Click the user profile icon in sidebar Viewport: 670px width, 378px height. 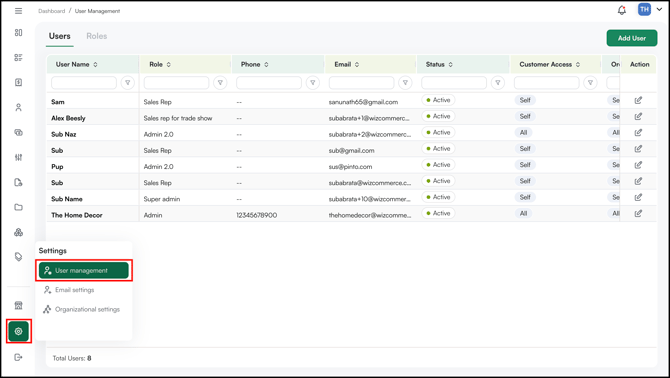pyautogui.click(x=18, y=107)
